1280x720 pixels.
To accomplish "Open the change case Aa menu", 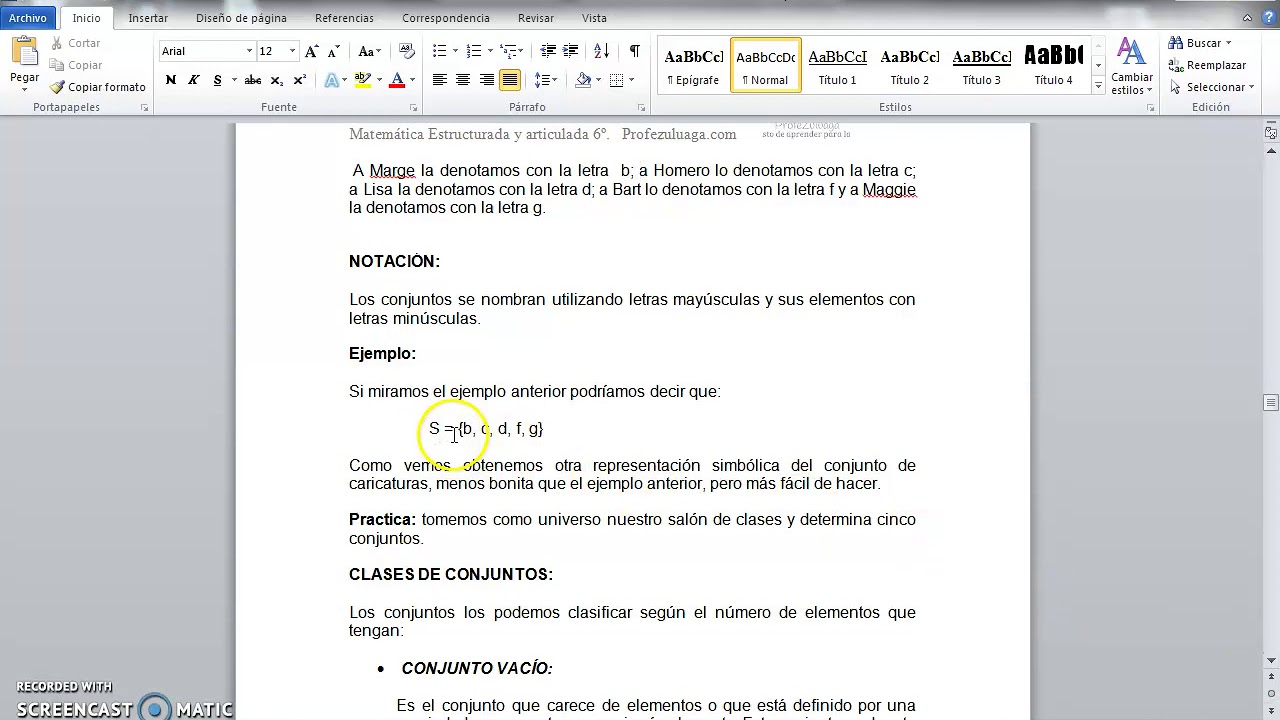I will 369,51.
